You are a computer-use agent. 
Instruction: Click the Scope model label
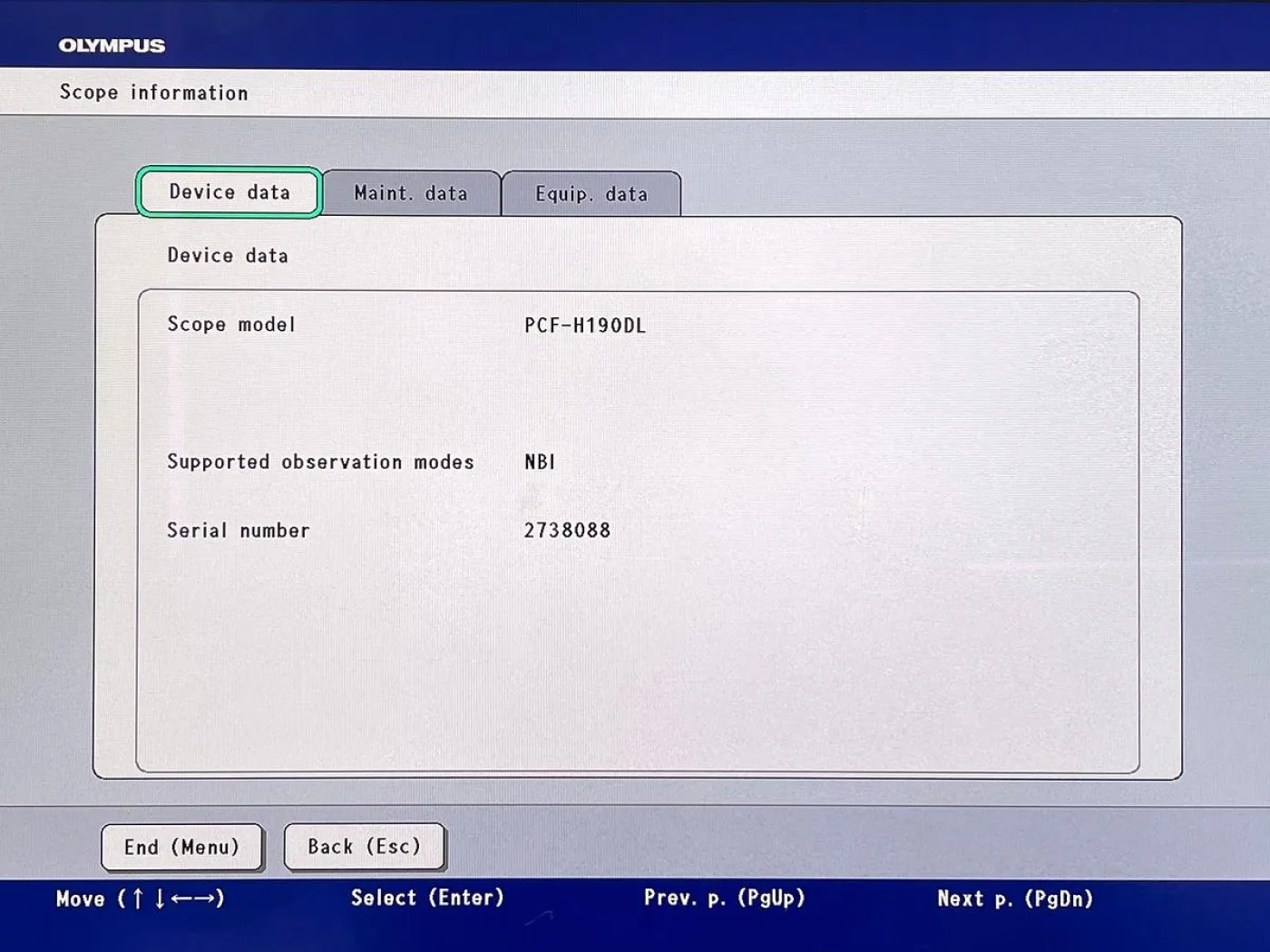tap(231, 325)
